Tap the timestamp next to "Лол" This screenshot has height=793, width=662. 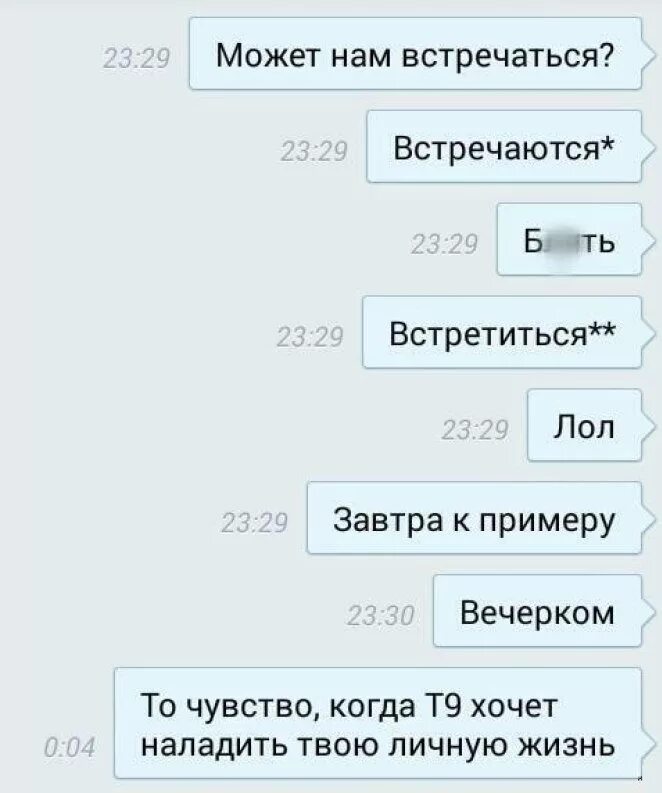pos(474,431)
